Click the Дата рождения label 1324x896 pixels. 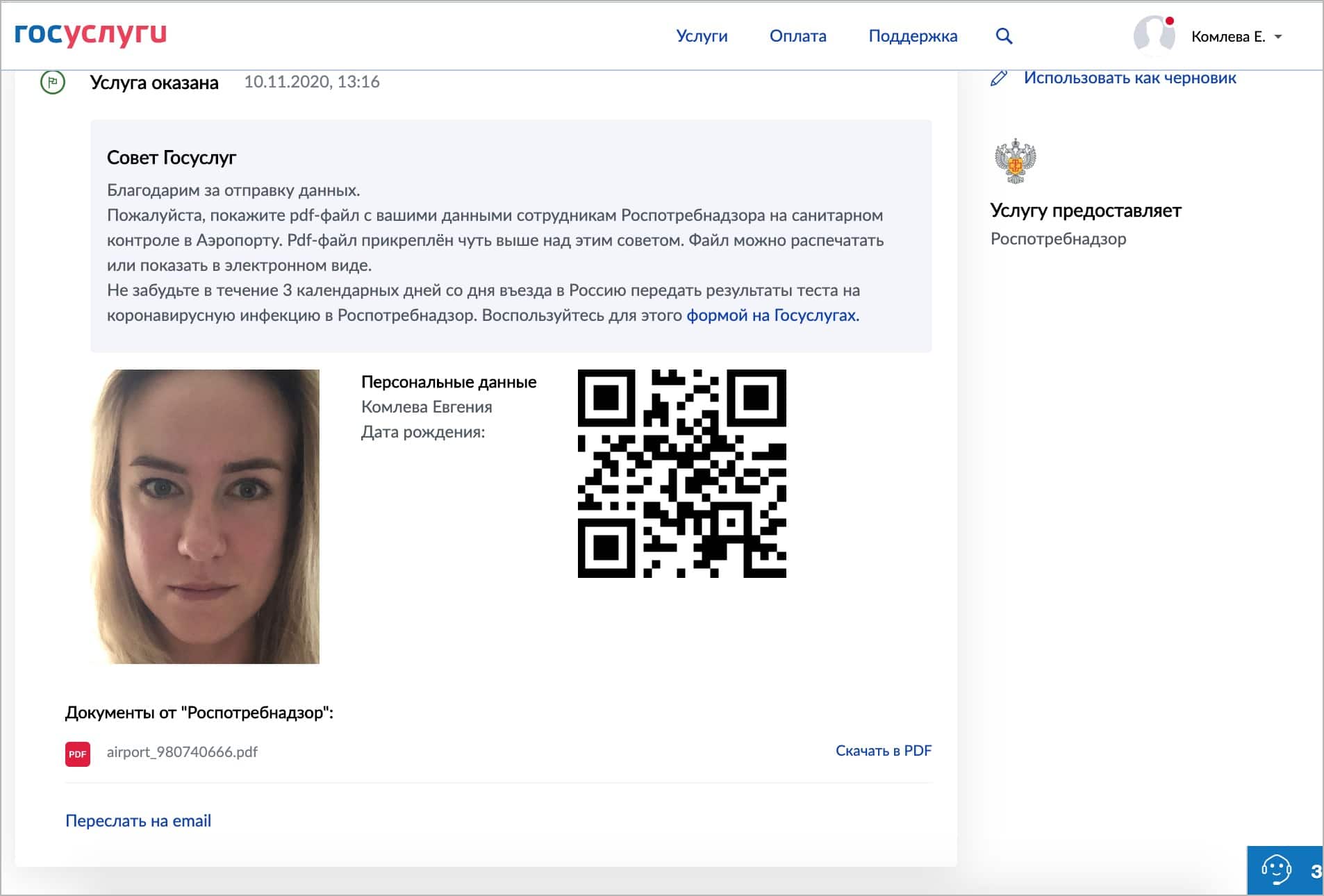click(x=423, y=432)
